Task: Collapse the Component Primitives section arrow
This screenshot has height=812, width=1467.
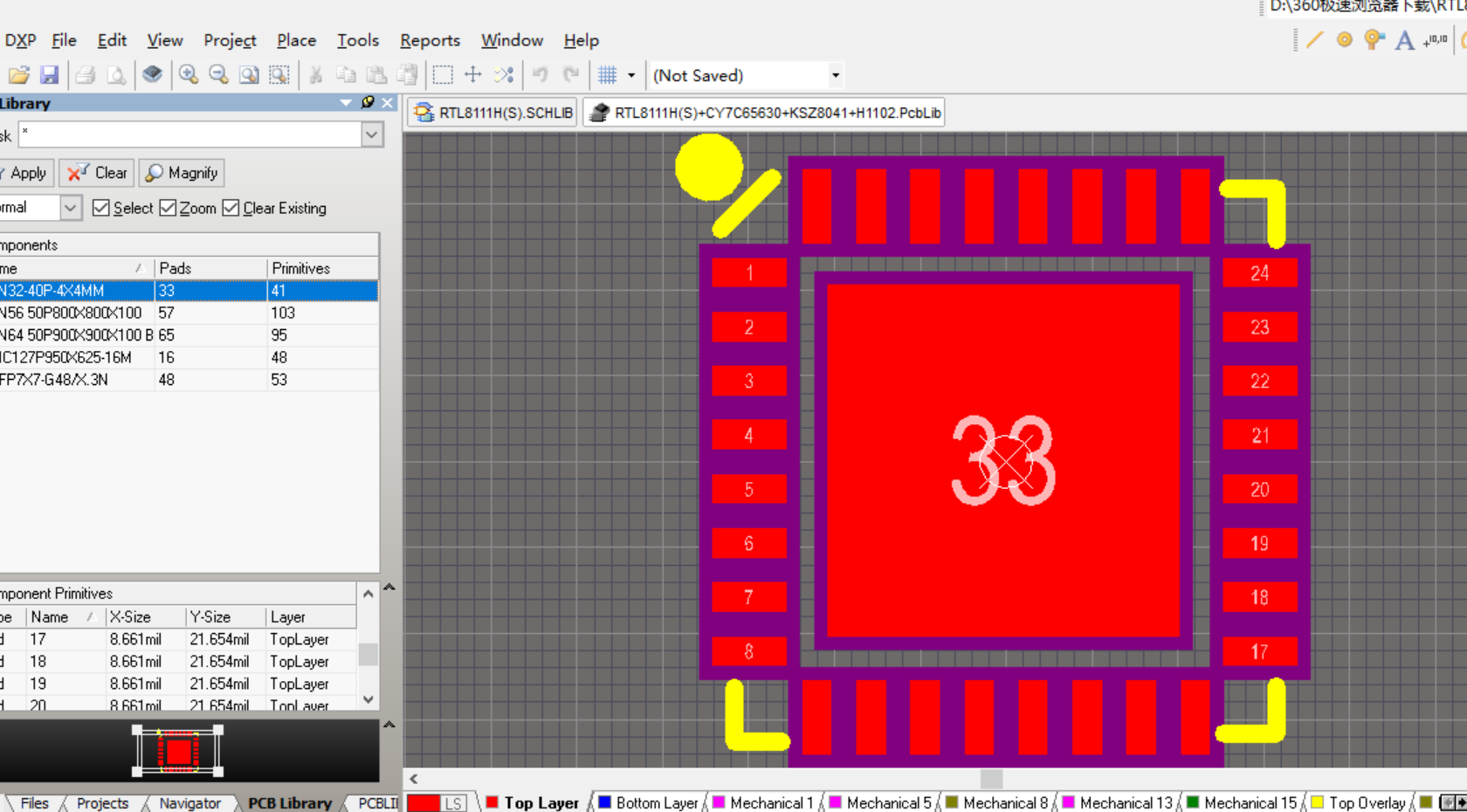Action: [x=389, y=587]
